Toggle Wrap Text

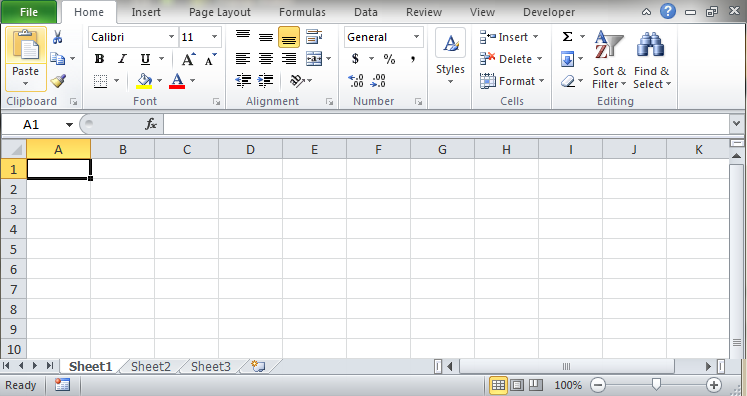[x=314, y=37]
